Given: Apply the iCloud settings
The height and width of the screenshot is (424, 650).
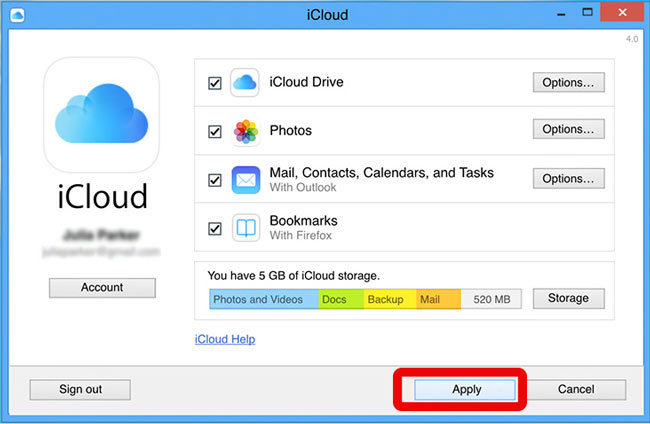Looking at the screenshot, I should 465,390.
